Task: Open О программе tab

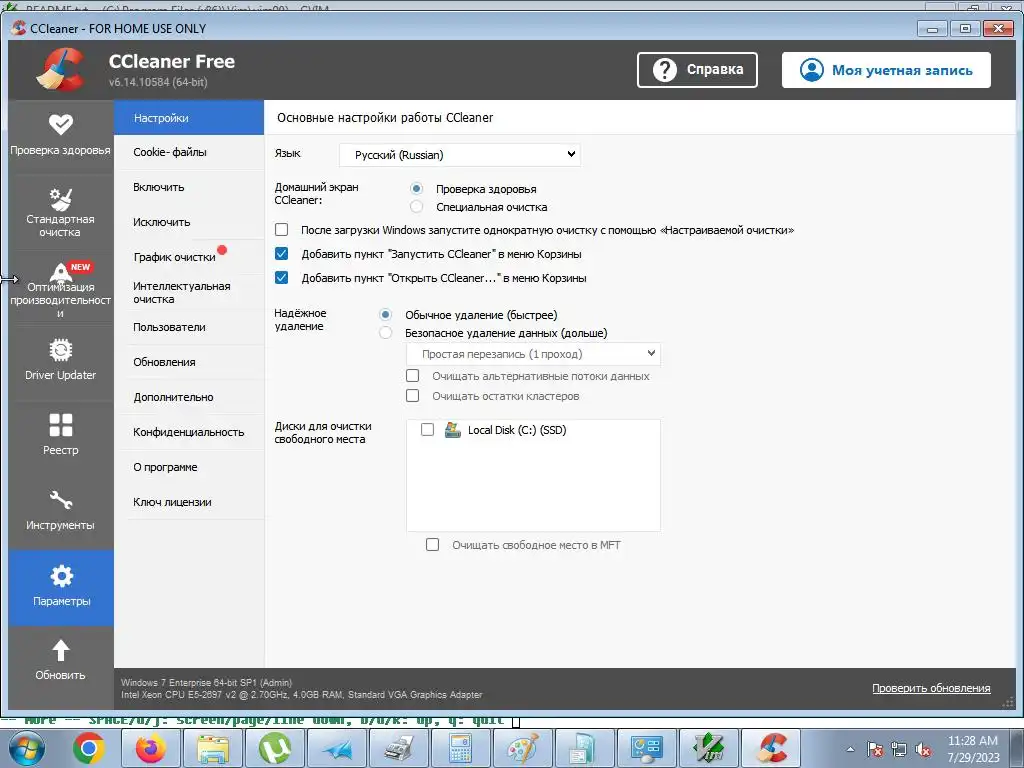Action: (189, 468)
